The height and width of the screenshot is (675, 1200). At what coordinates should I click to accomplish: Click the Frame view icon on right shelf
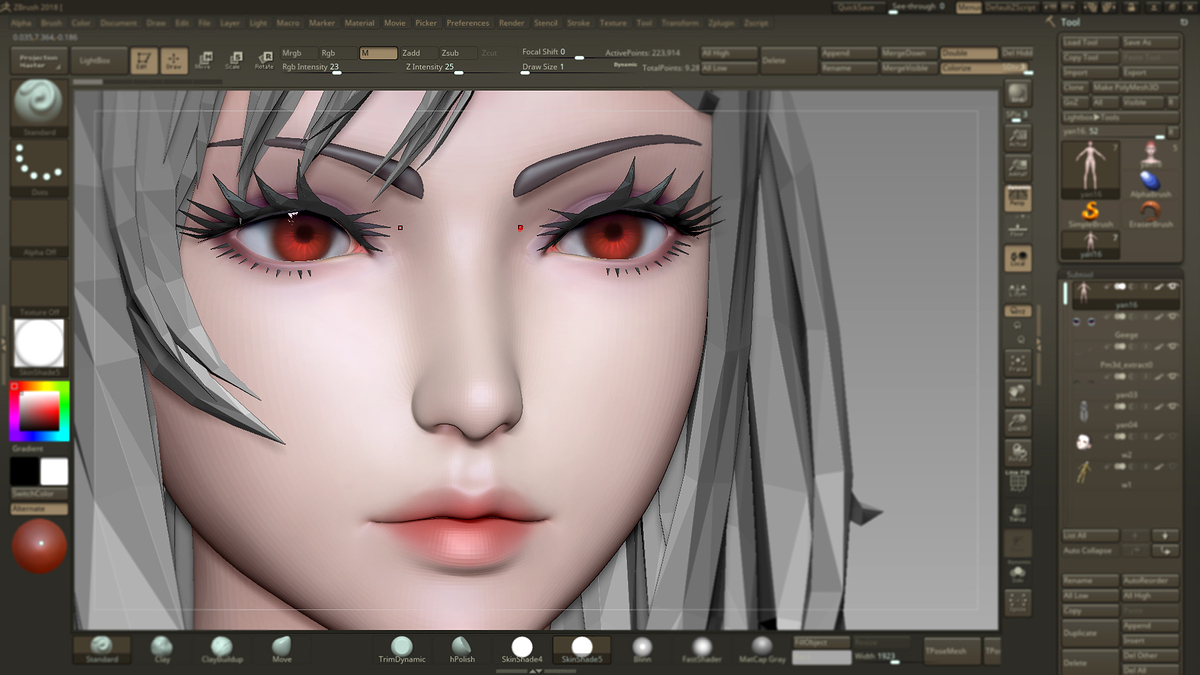coord(1018,363)
